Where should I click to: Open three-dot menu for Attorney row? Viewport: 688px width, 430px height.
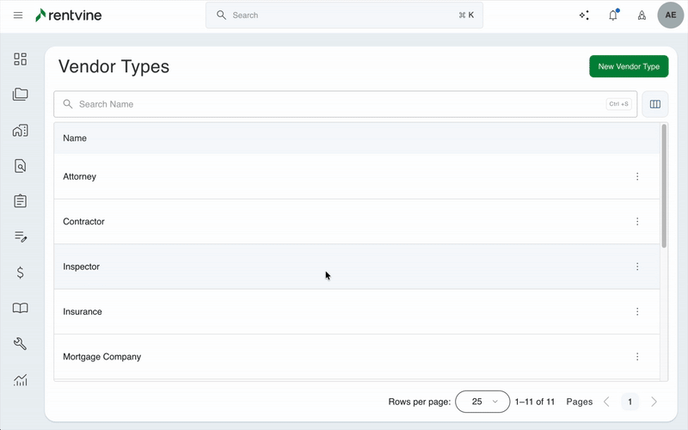[x=637, y=177]
